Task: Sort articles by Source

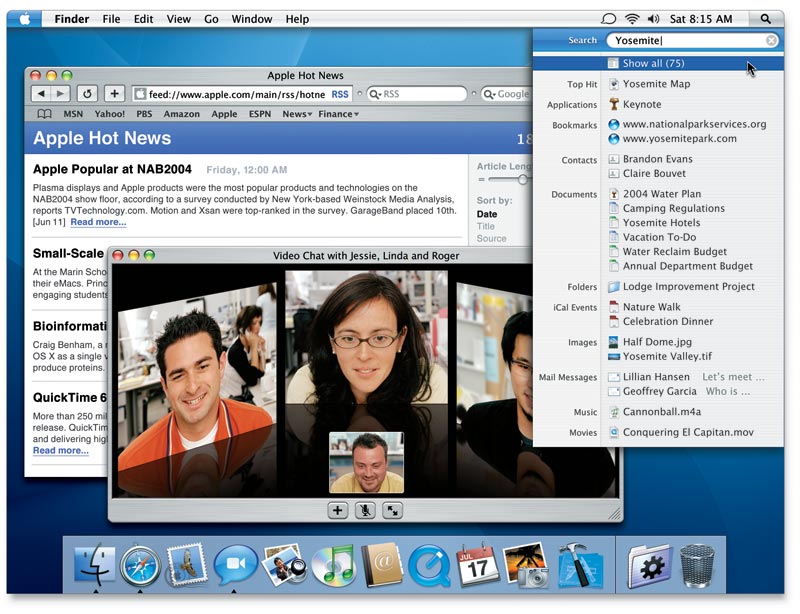Action: 491,238
